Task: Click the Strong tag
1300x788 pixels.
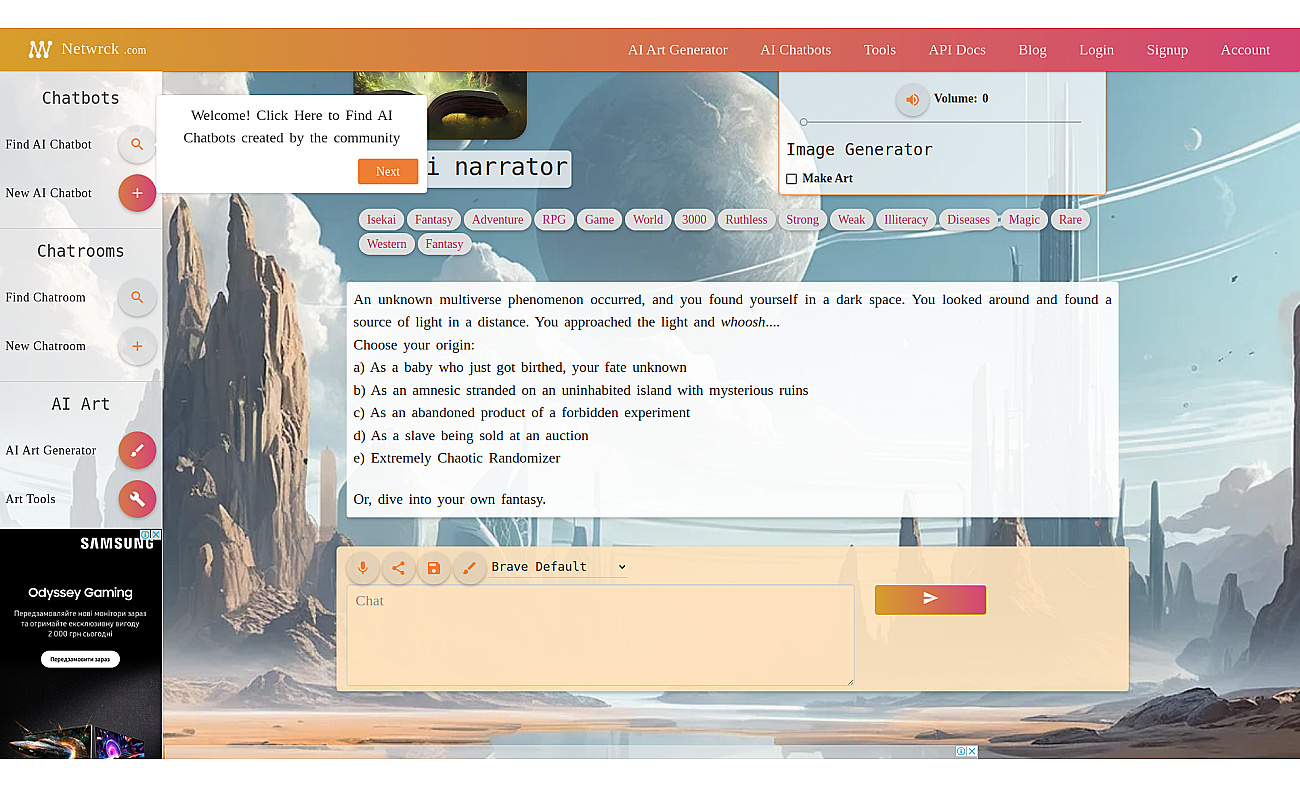Action: [x=802, y=220]
